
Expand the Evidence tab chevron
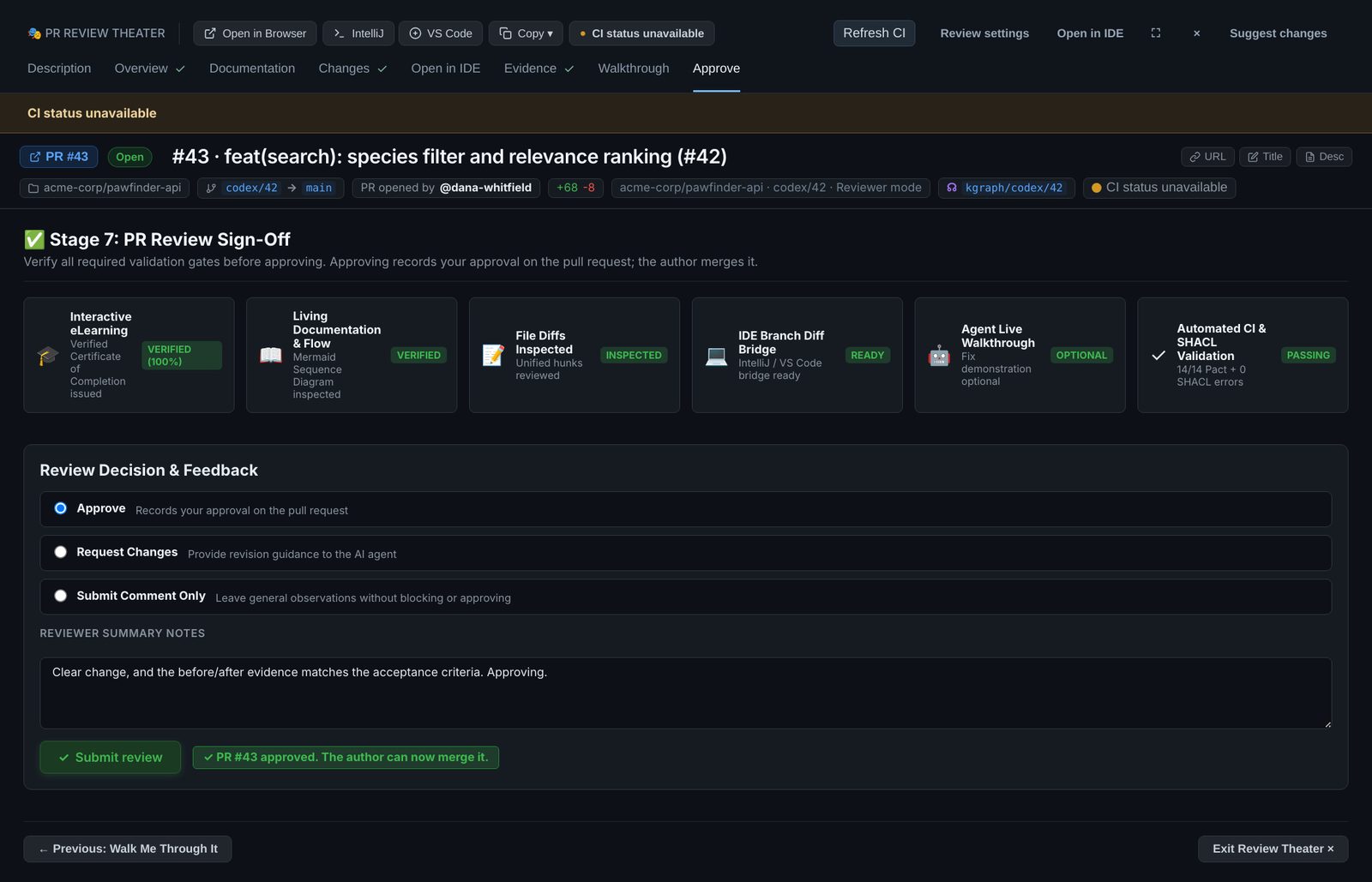click(569, 69)
